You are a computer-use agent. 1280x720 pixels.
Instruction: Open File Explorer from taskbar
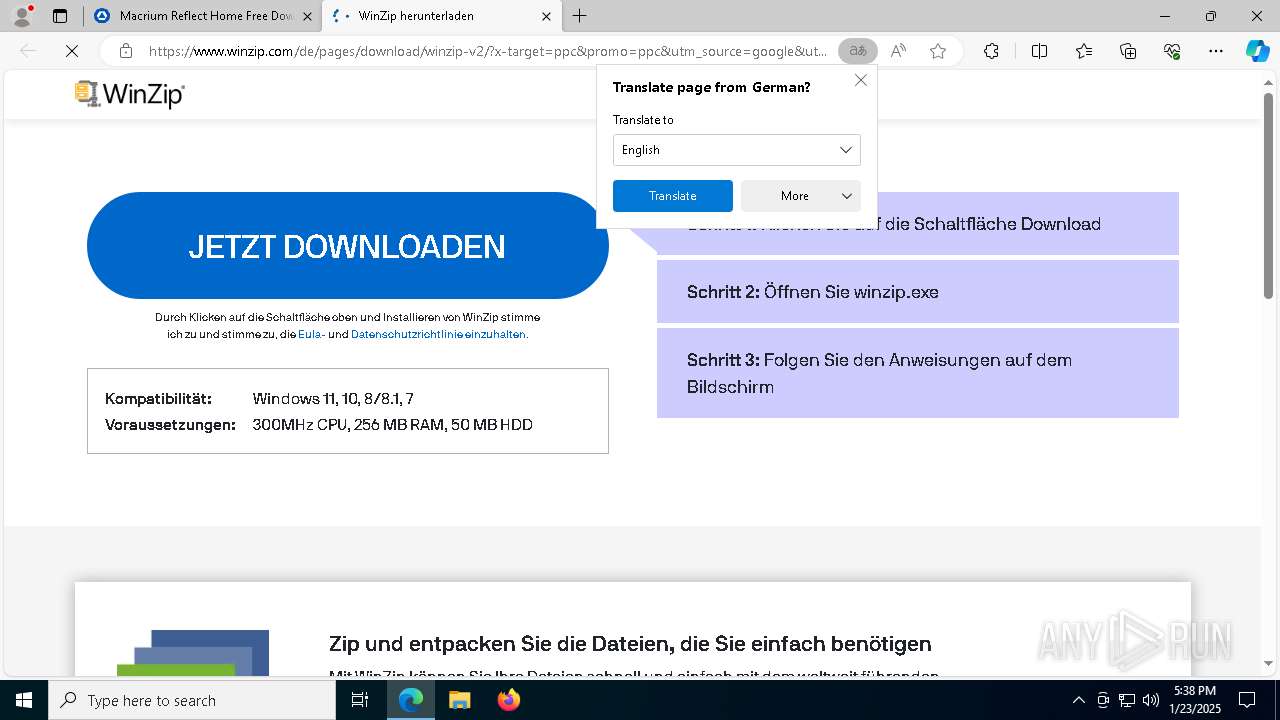pyautogui.click(x=459, y=700)
